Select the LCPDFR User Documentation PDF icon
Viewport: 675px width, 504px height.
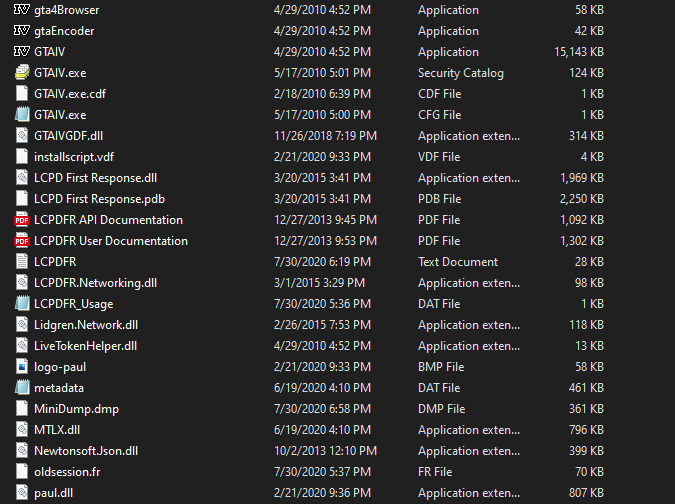pos(22,241)
